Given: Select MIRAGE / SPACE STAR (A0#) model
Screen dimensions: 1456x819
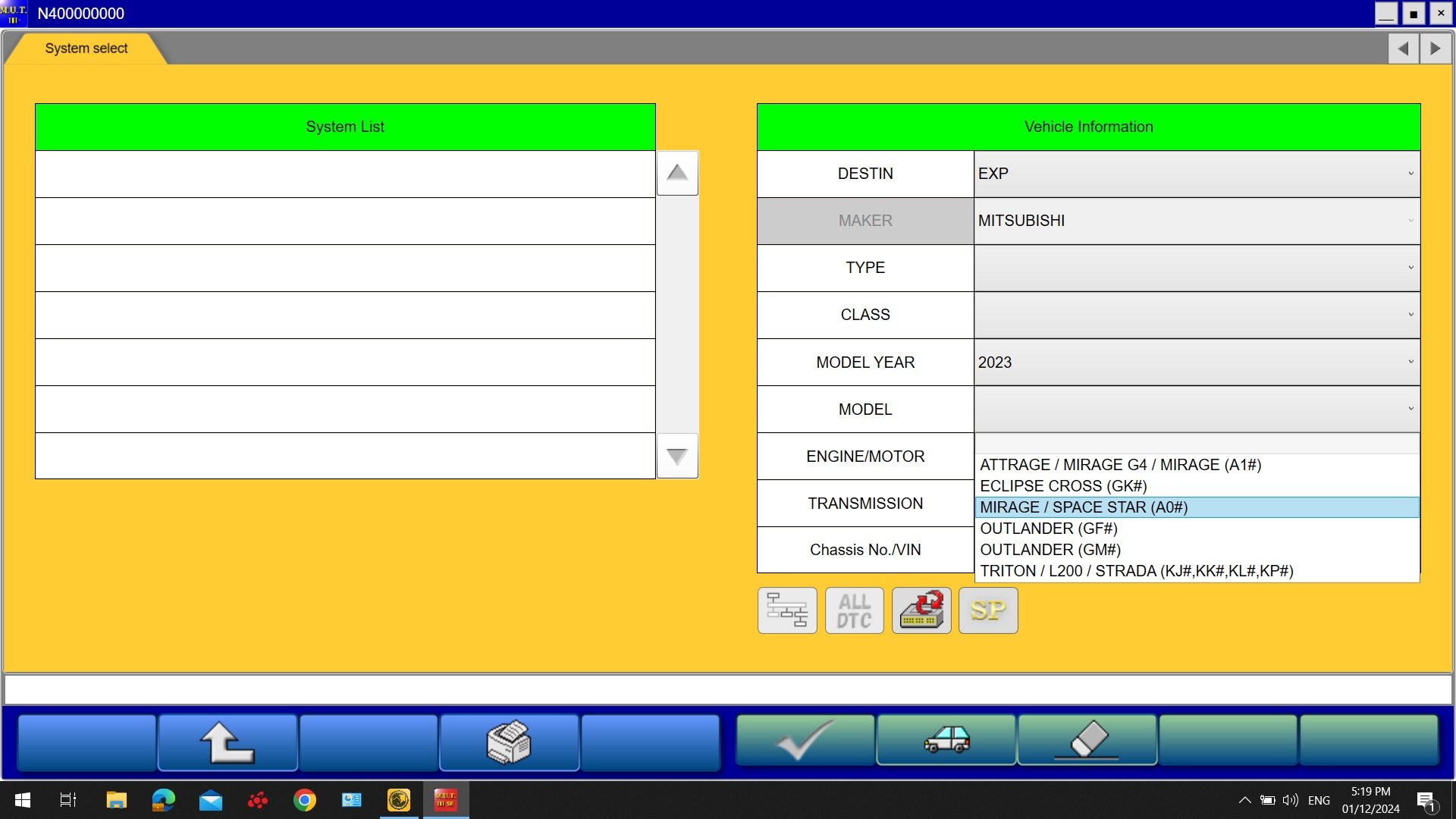Looking at the screenshot, I should [x=1197, y=507].
